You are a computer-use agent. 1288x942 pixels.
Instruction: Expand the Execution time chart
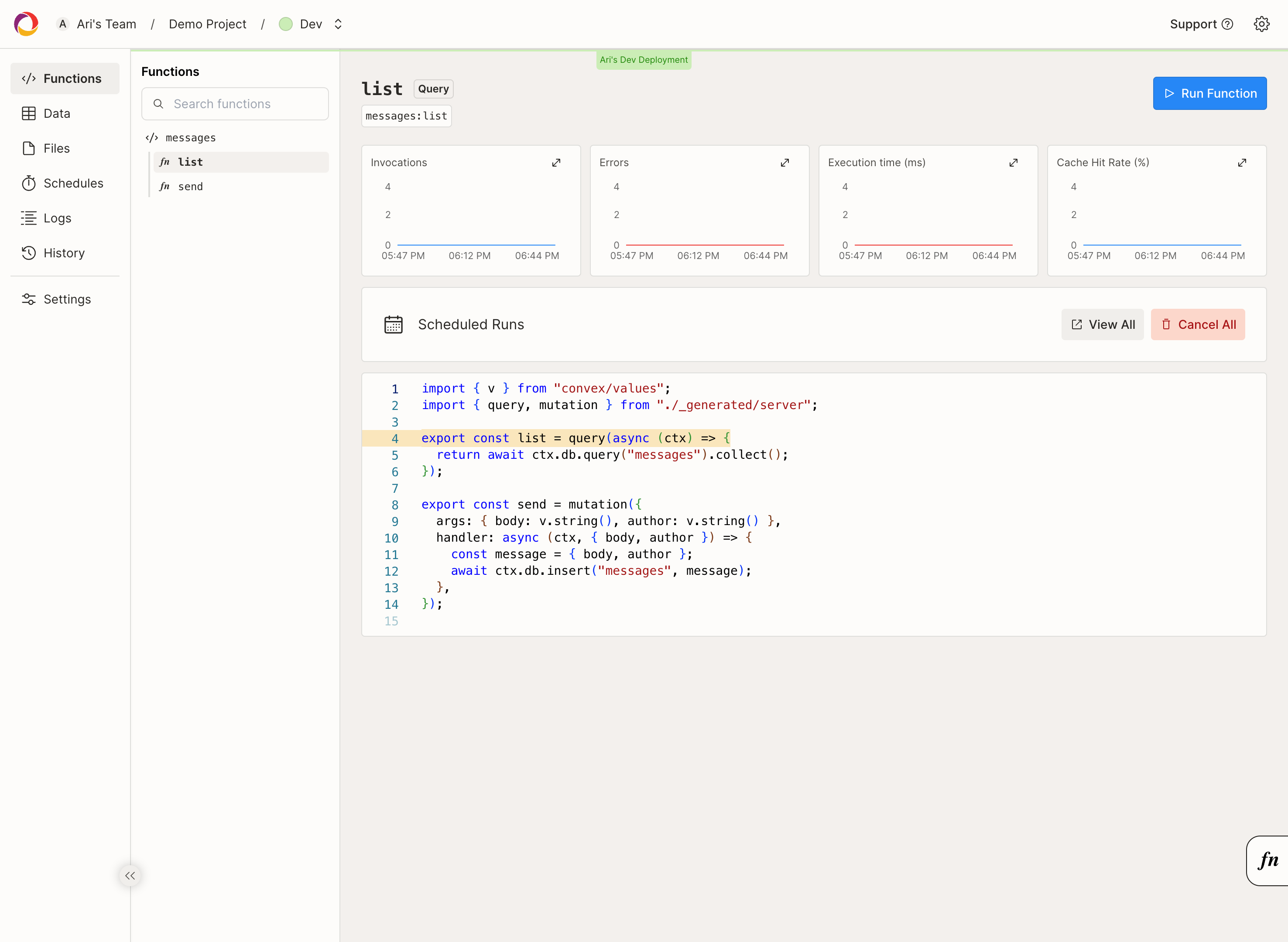tap(1014, 163)
